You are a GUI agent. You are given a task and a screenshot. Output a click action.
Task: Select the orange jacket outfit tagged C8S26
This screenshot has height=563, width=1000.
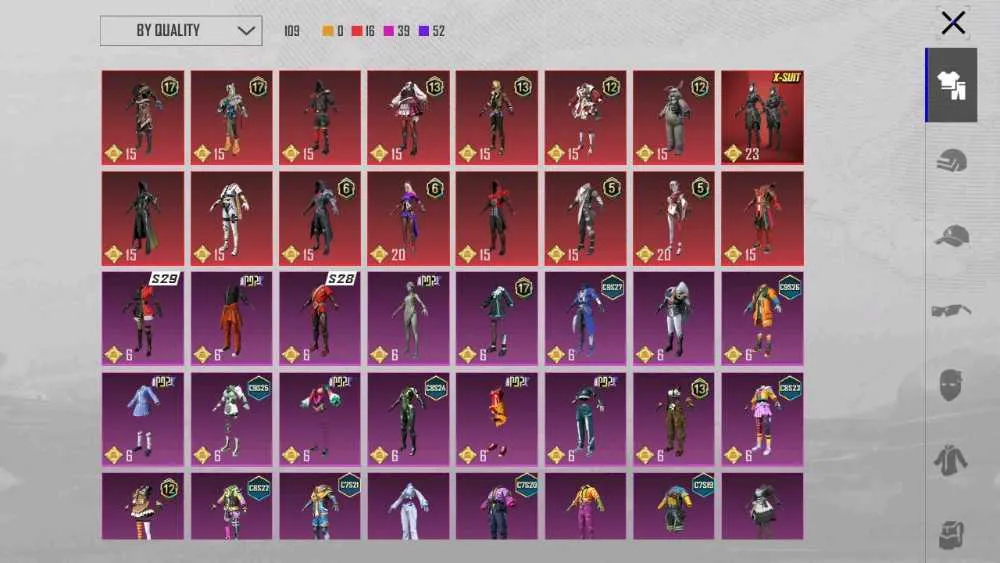[762, 319]
